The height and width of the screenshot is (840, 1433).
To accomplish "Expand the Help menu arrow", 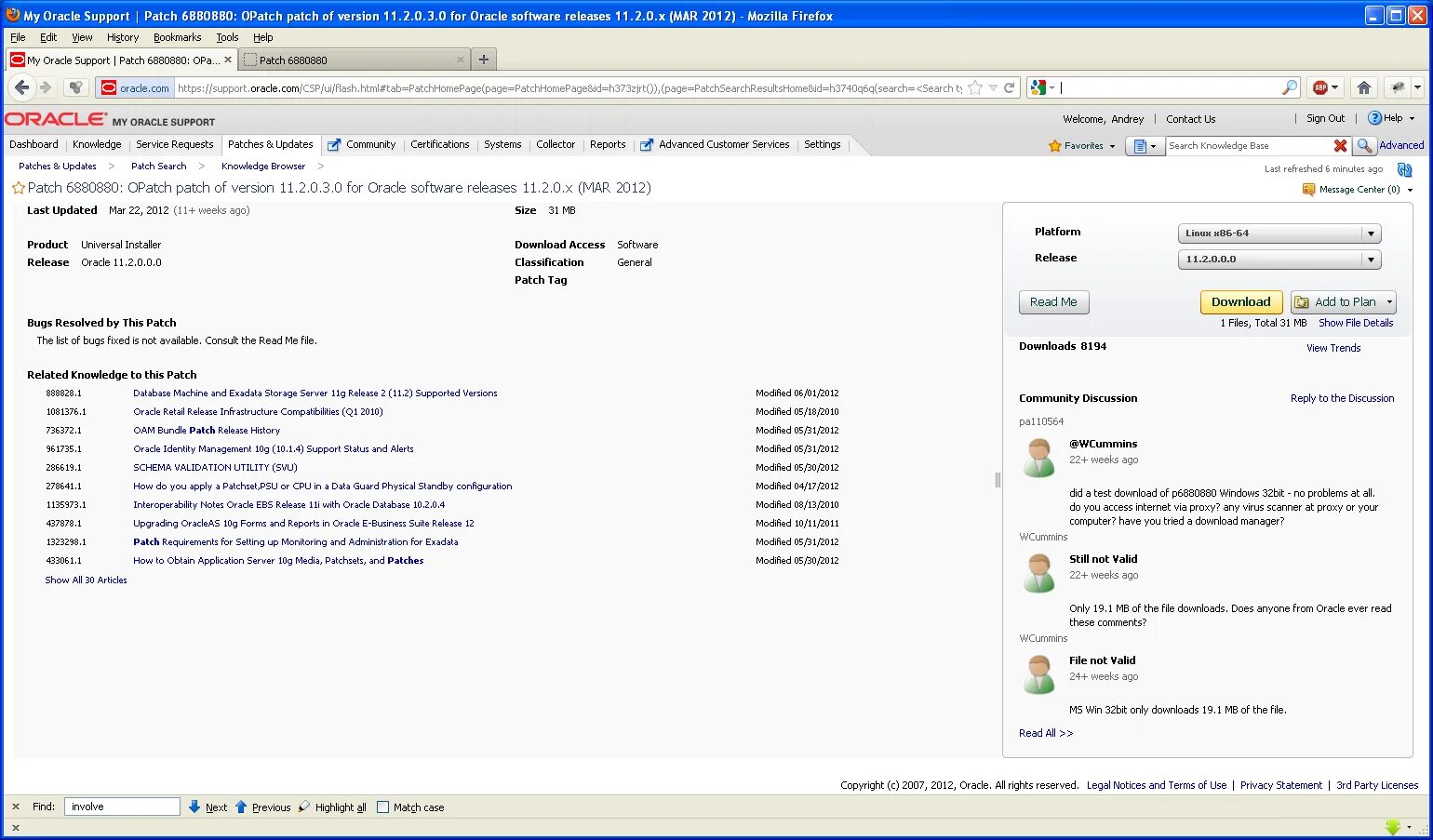I will point(1412,118).
